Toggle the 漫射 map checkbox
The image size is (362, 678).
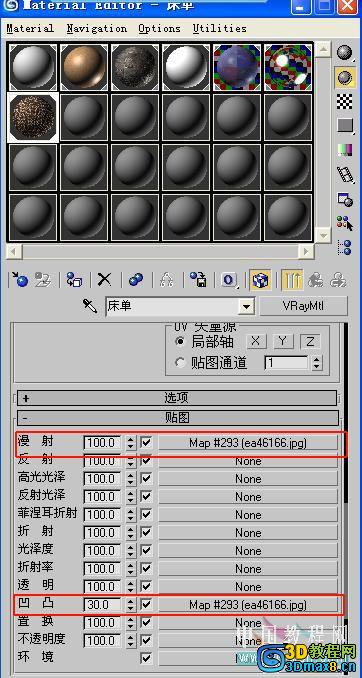[x=147, y=443]
